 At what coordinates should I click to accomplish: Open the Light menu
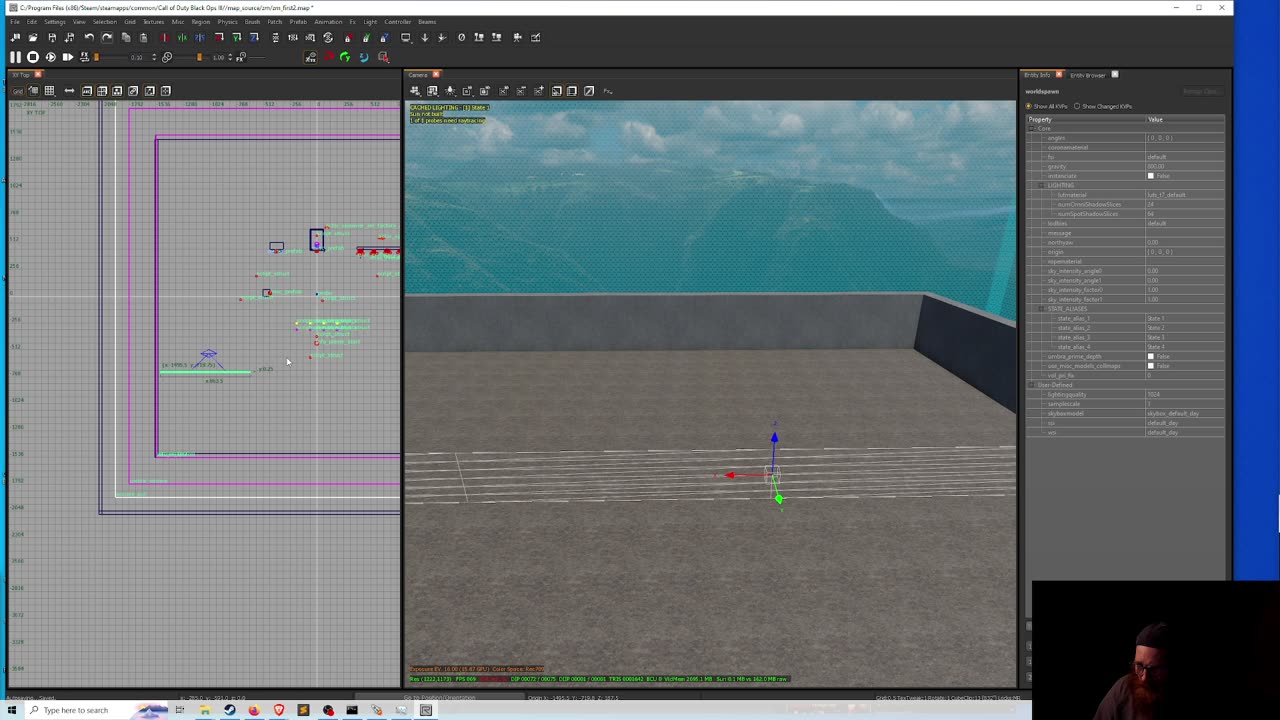click(x=370, y=22)
